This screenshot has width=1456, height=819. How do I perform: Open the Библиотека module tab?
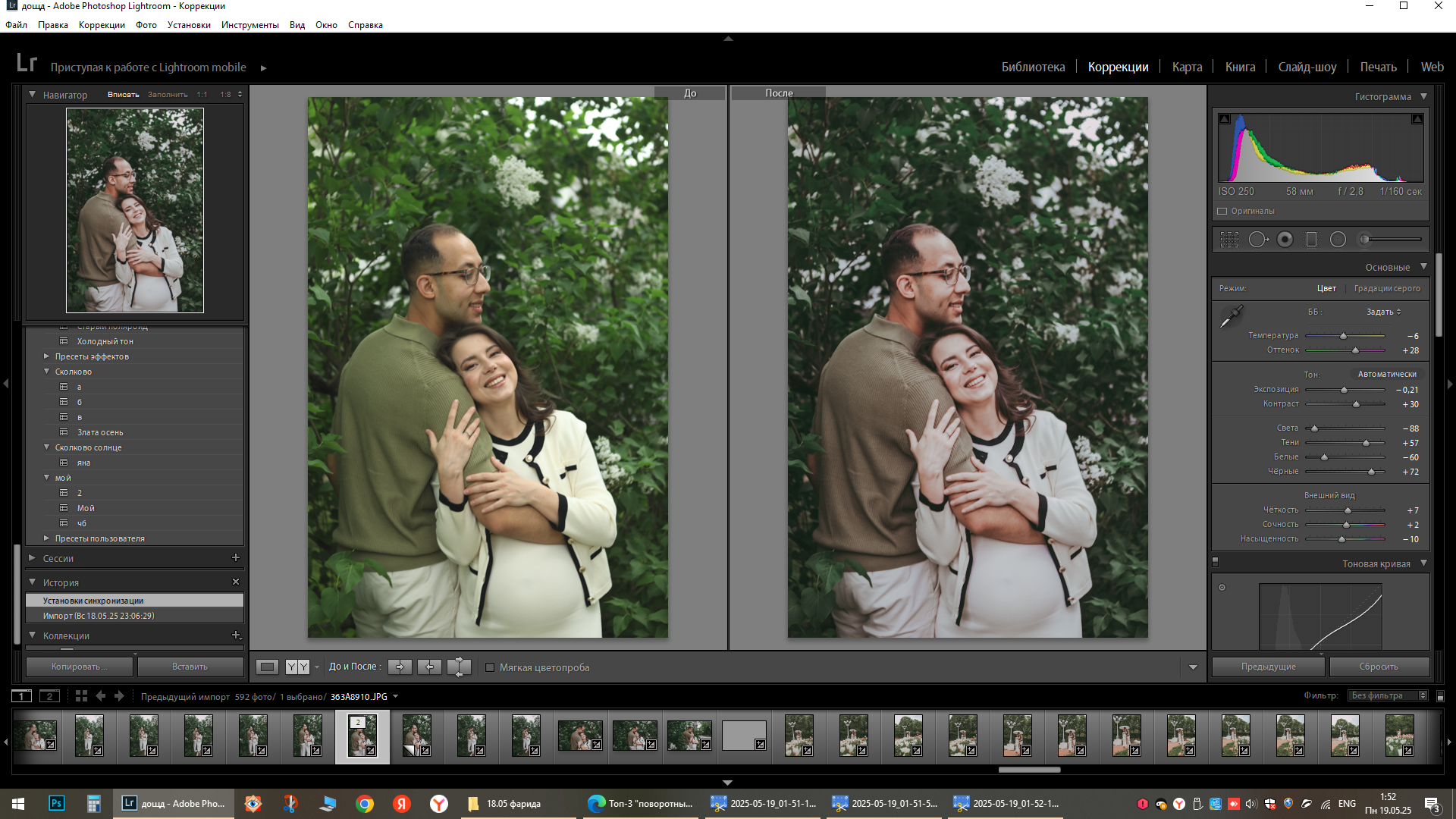(1033, 67)
